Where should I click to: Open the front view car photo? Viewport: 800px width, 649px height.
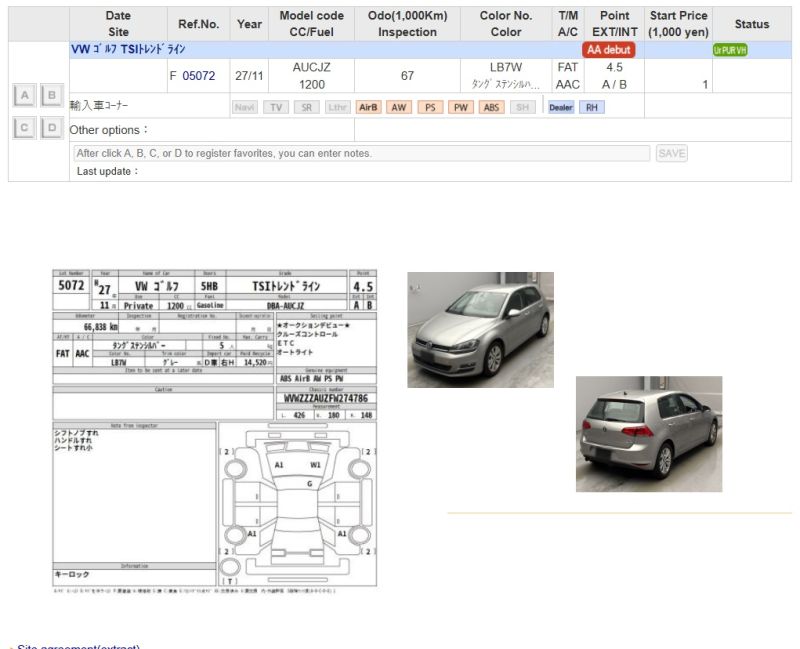tap(480, 330)
